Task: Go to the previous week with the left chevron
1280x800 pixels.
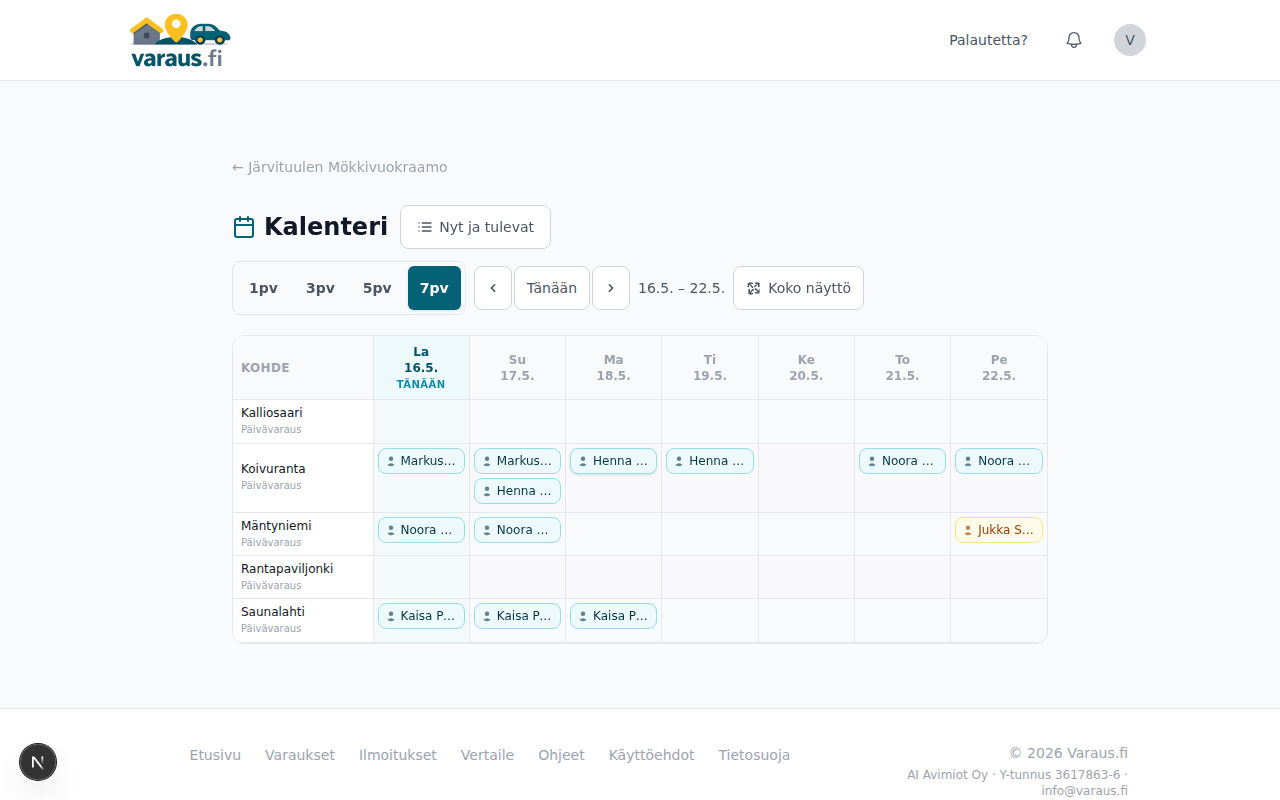Action: pos(493,288)
